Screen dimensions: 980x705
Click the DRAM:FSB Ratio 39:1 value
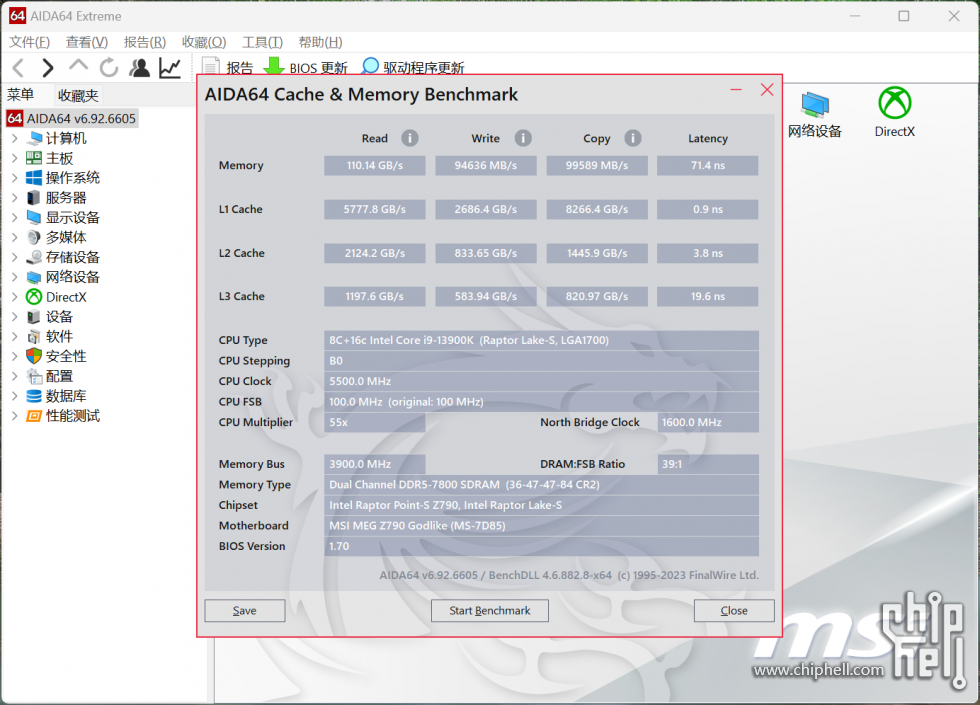[708, 464]
